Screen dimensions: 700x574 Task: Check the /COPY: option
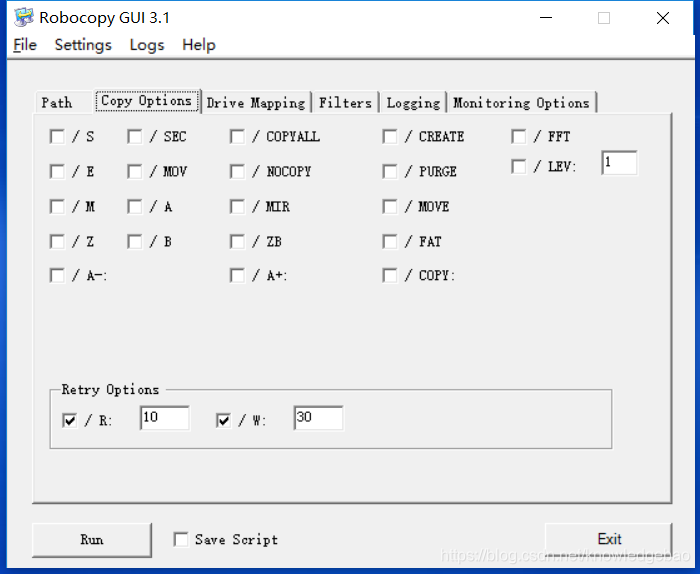[x=390, y=275]
